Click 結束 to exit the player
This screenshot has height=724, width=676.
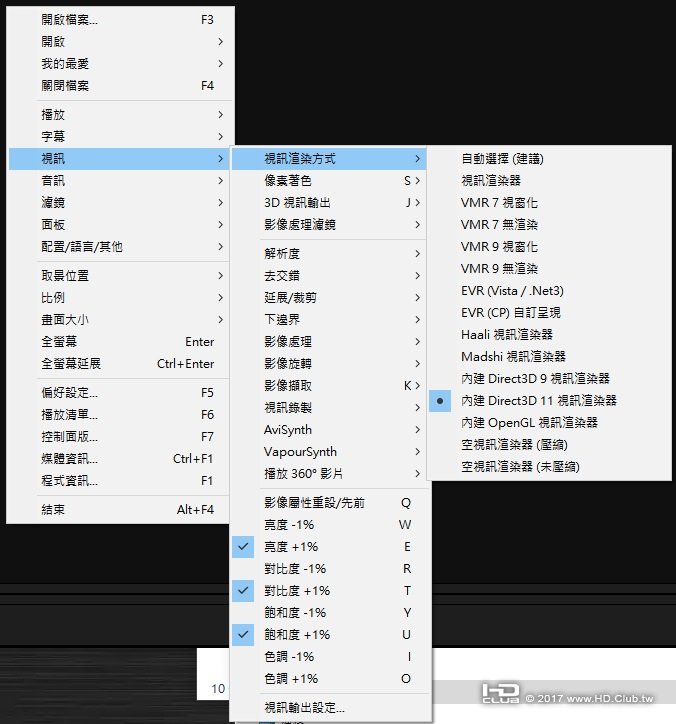(x=119, y=510)
